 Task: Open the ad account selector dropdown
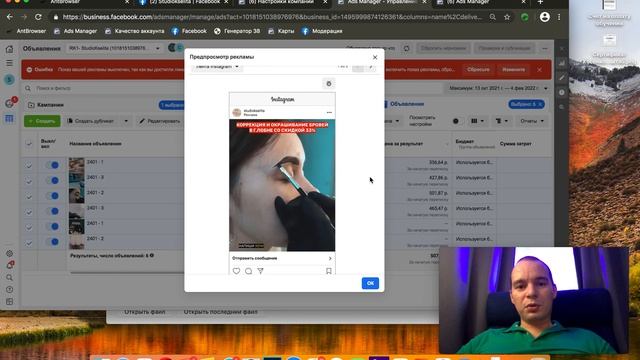114,48
